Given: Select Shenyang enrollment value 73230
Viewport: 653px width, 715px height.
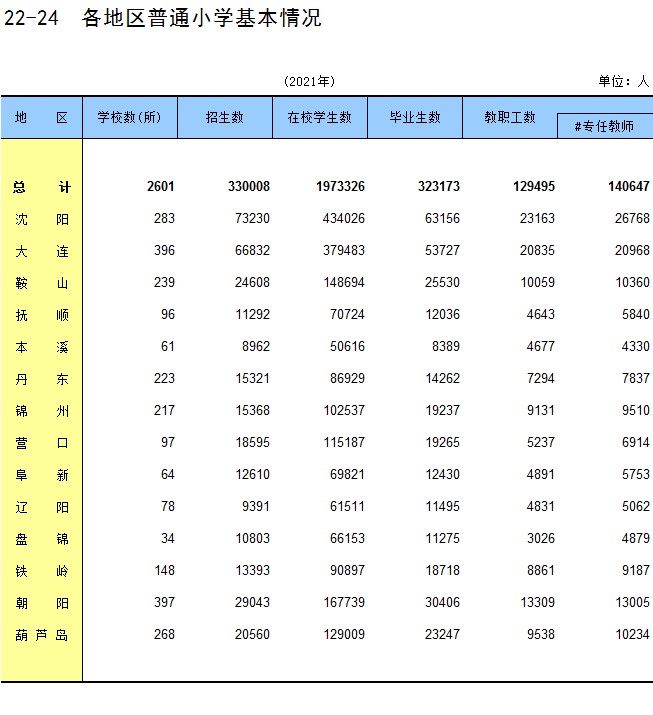Looking at the screenshot, I should point(252,218).
